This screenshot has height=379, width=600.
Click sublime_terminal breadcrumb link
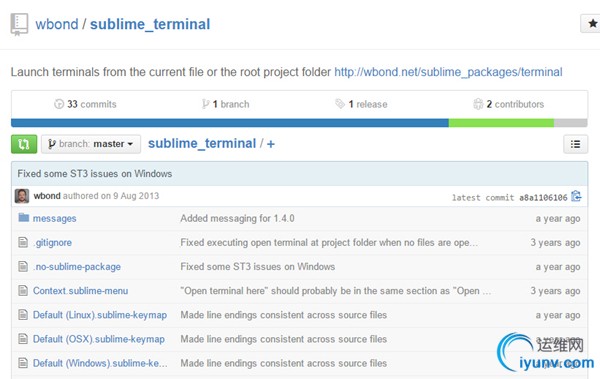[x=202, y=144]
